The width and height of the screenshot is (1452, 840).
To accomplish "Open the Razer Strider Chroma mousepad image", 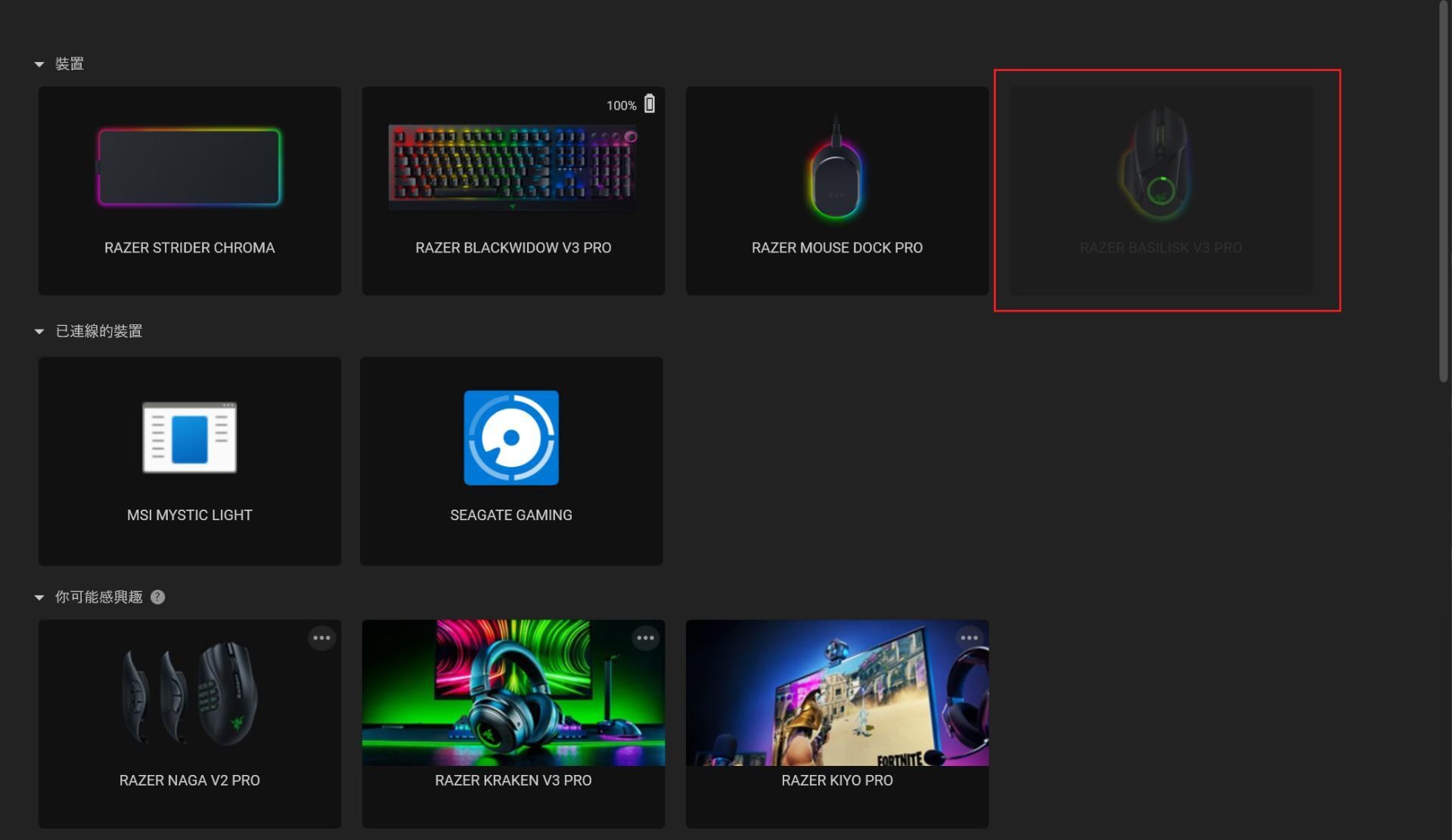I will tap(189, 167).
